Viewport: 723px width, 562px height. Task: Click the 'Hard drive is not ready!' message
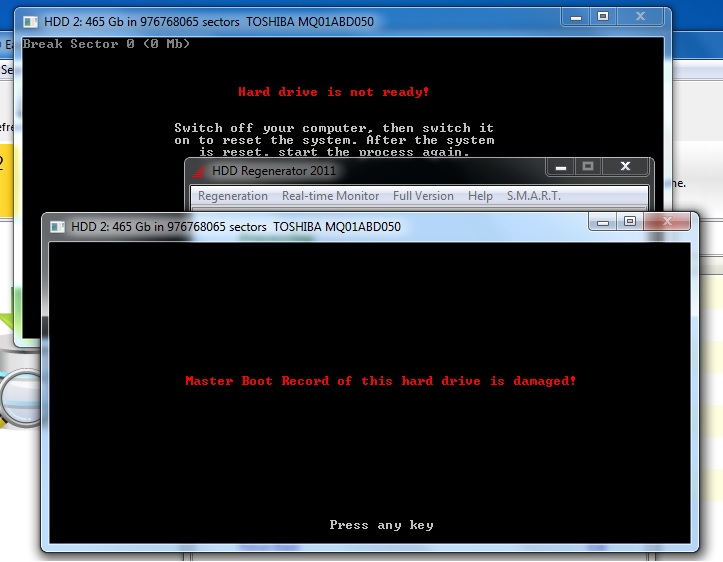(x=333, y=92)
